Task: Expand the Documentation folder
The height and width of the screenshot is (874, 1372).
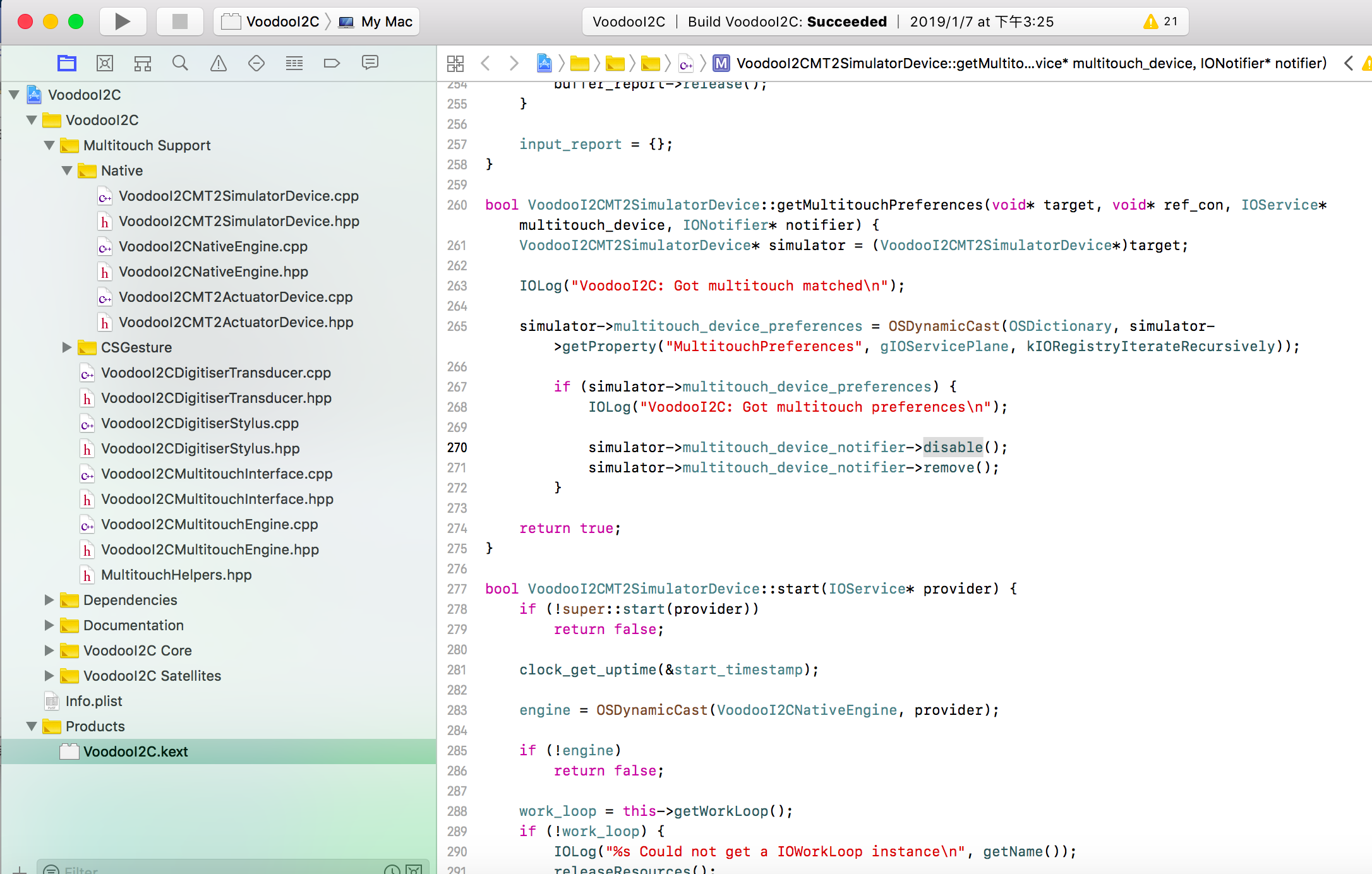Action: (x=49, y=625)
